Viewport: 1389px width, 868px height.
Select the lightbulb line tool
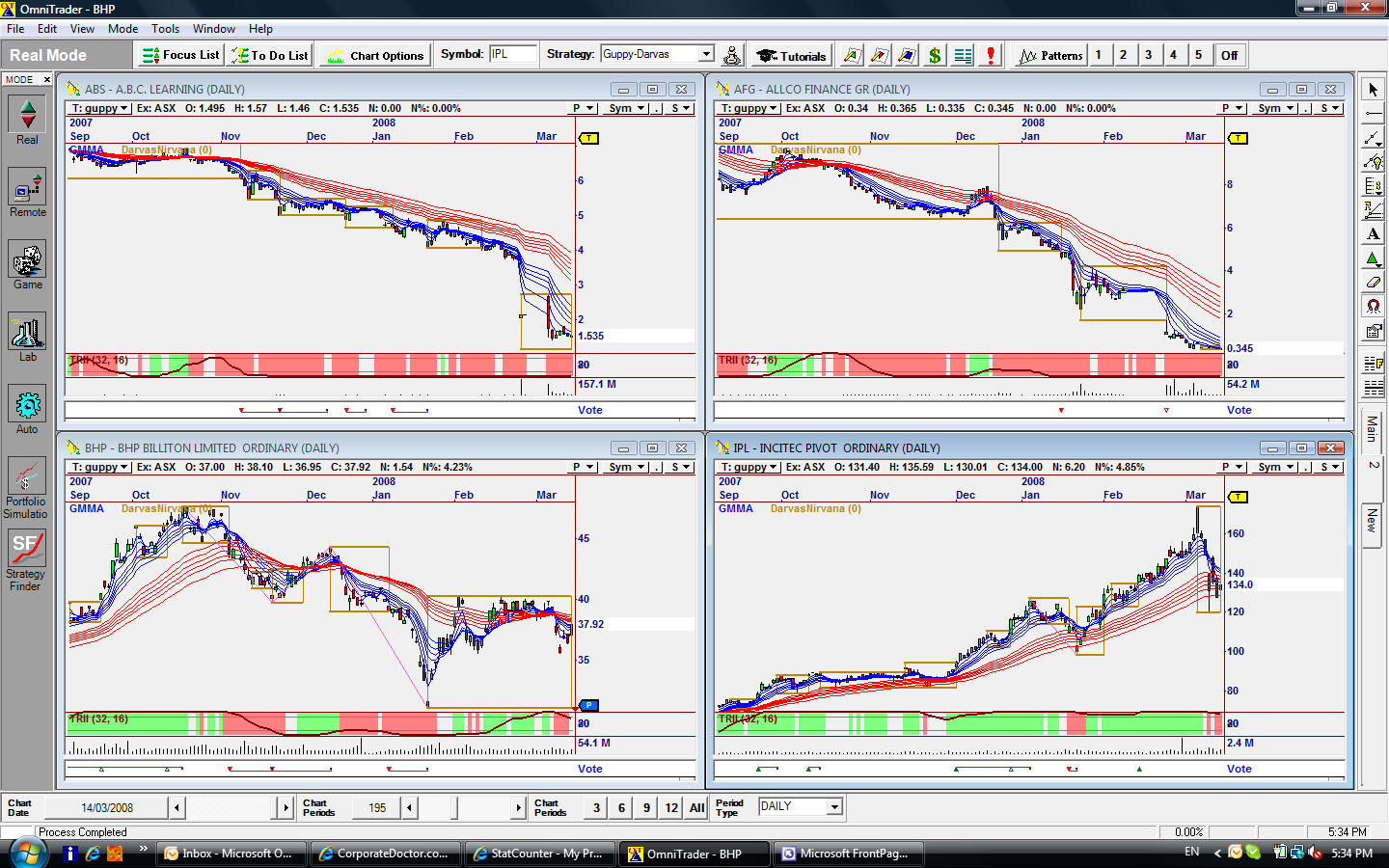click(1373, 162)
